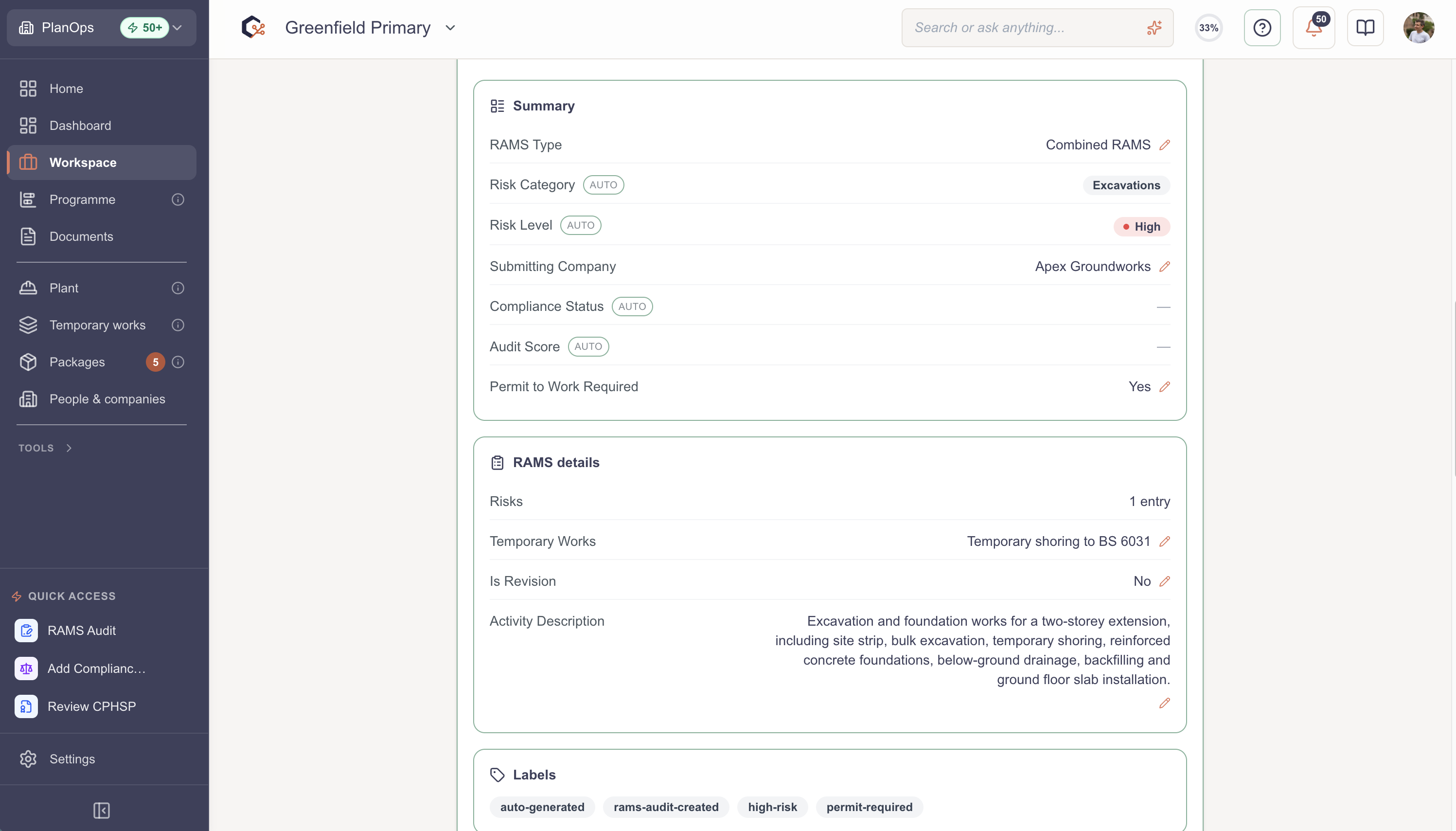The image size is (1456, 831).
Task: Click the AI sparkle icon in search
Action: pos(1154,27)
